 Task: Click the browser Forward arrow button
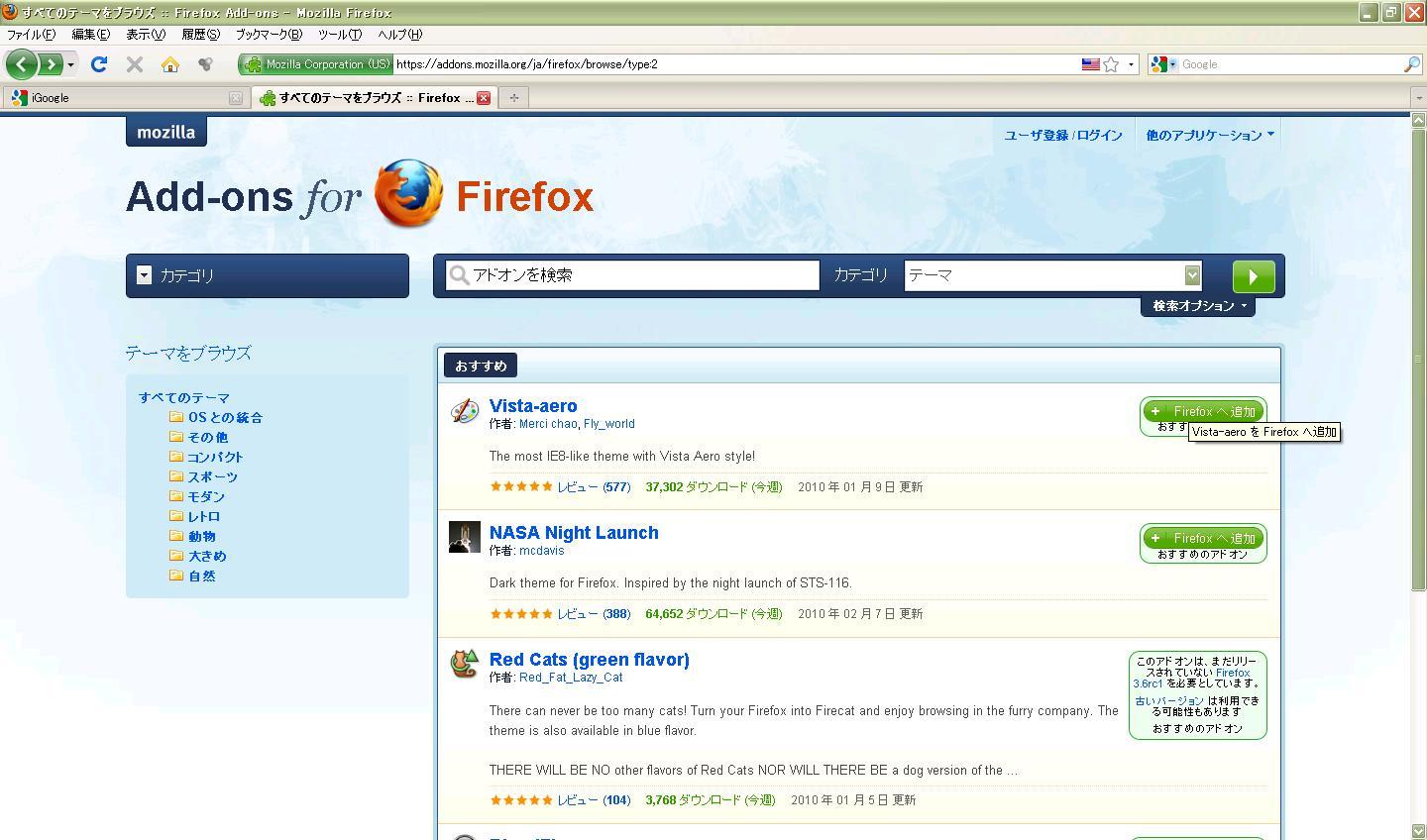click(50, 64)
